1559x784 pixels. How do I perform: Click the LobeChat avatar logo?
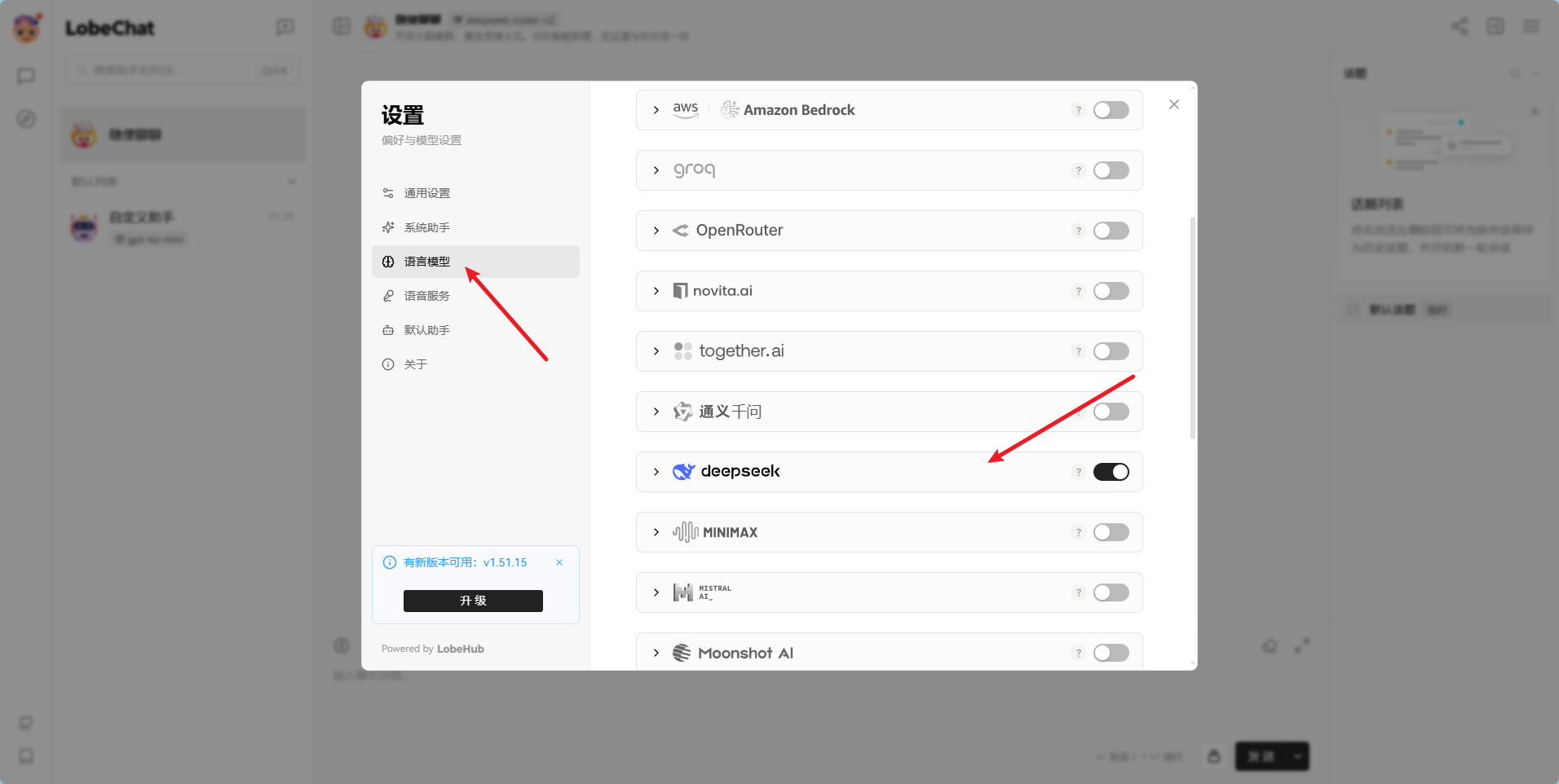point(27,29)
